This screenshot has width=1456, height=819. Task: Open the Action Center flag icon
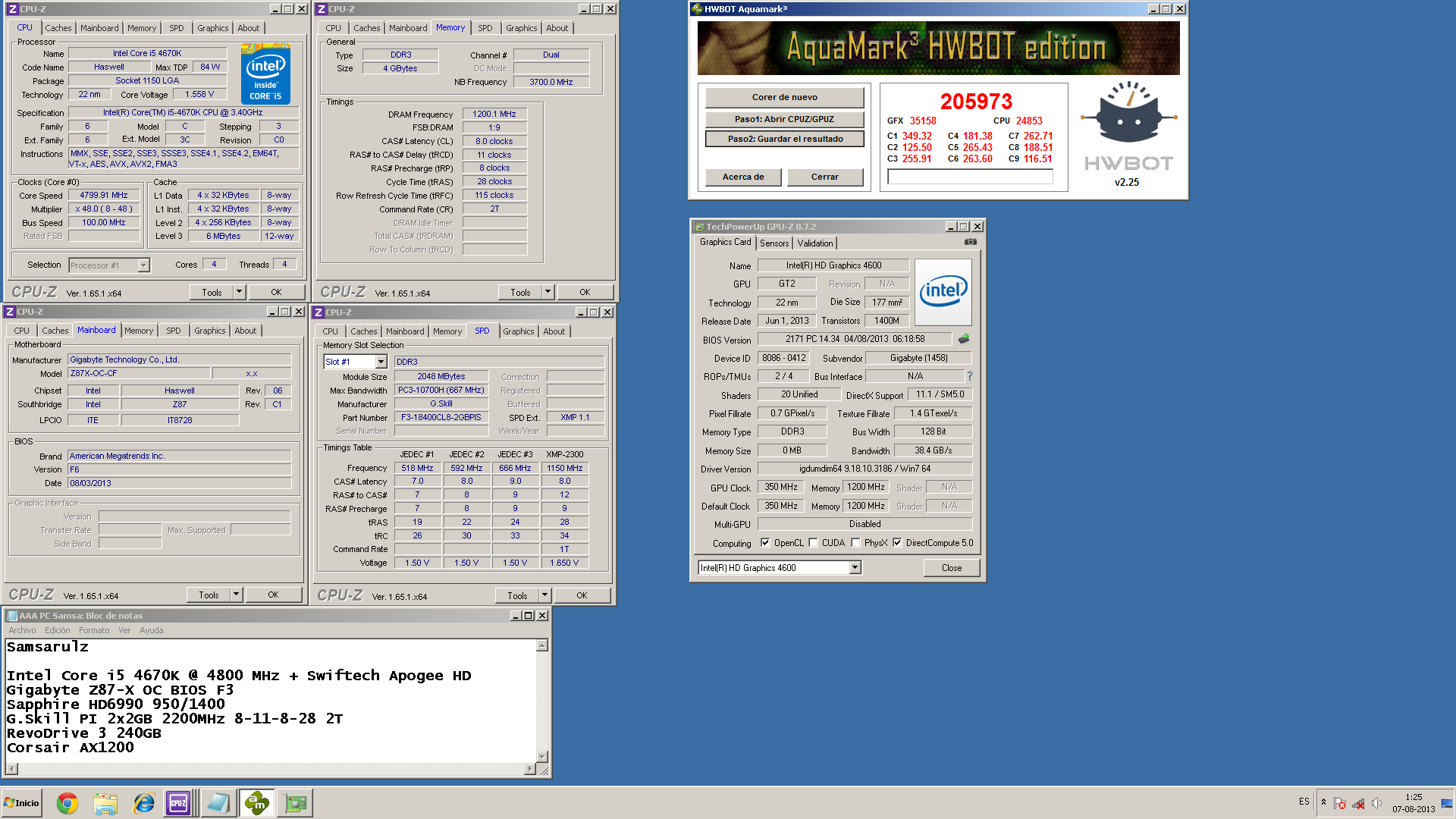[x=1340, y=803]
